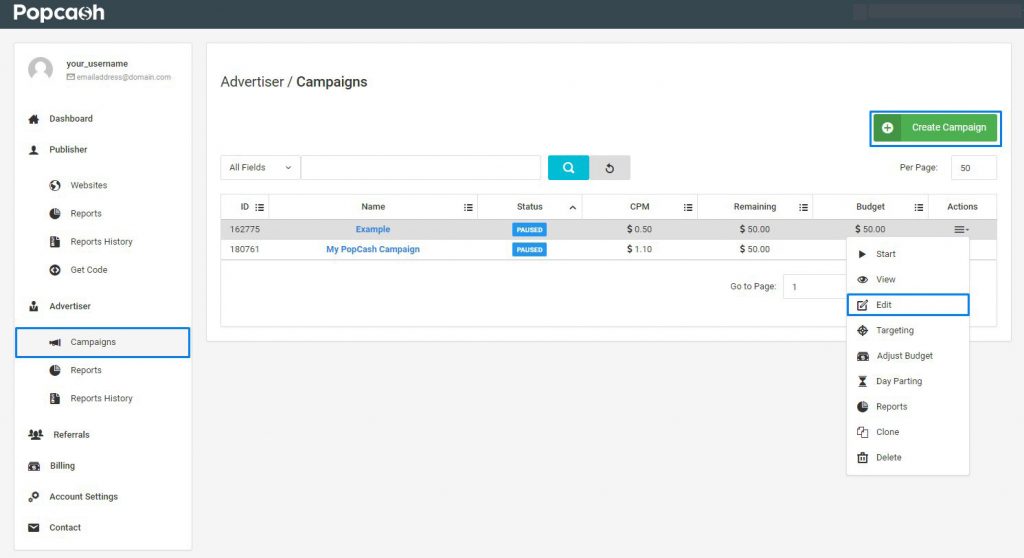Screen dimensions: 1024x558
Task: Open the All Fields dropdown
Action: (260, 167)
